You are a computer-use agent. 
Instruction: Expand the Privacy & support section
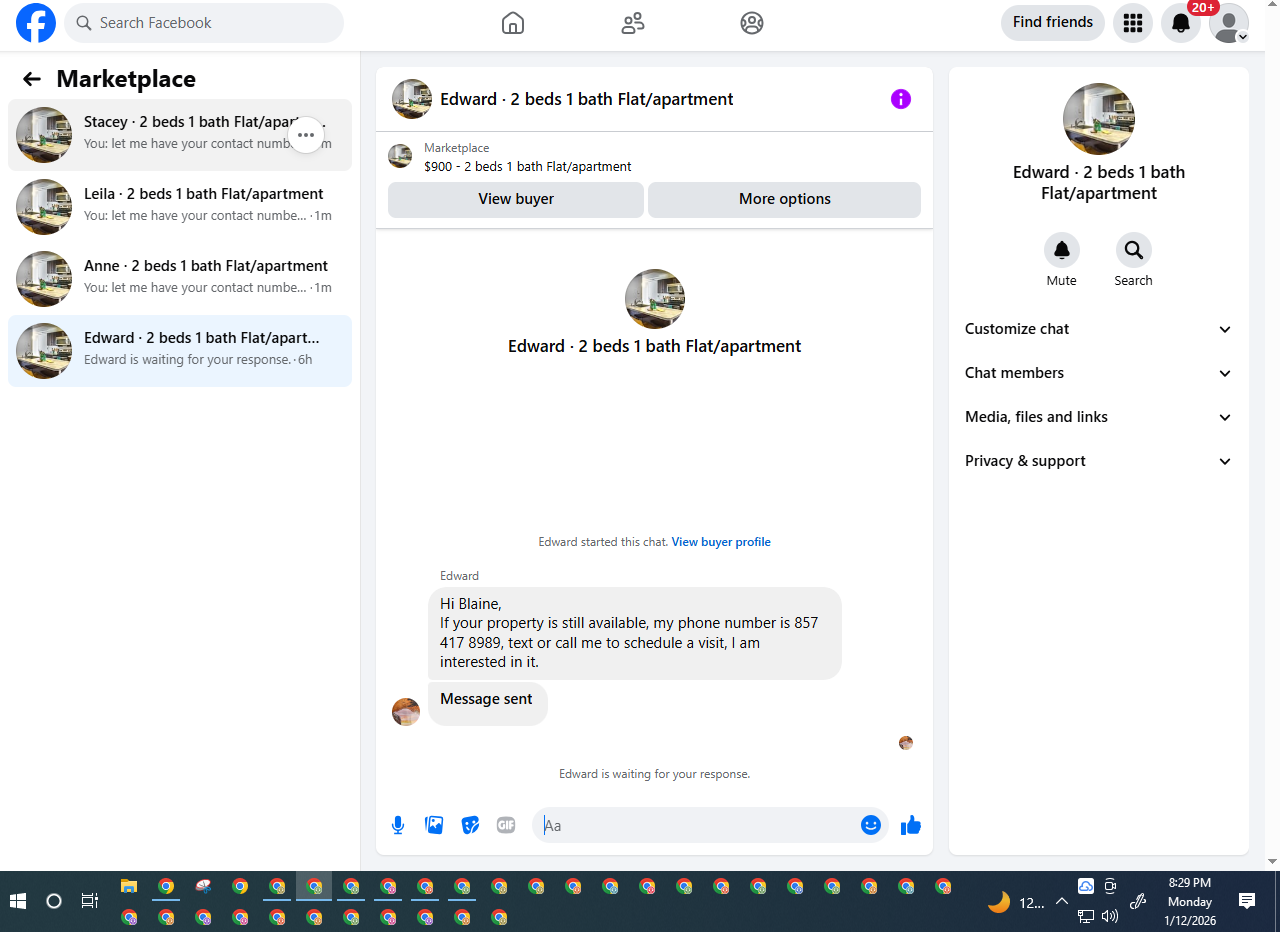[x=1099, y=461]
